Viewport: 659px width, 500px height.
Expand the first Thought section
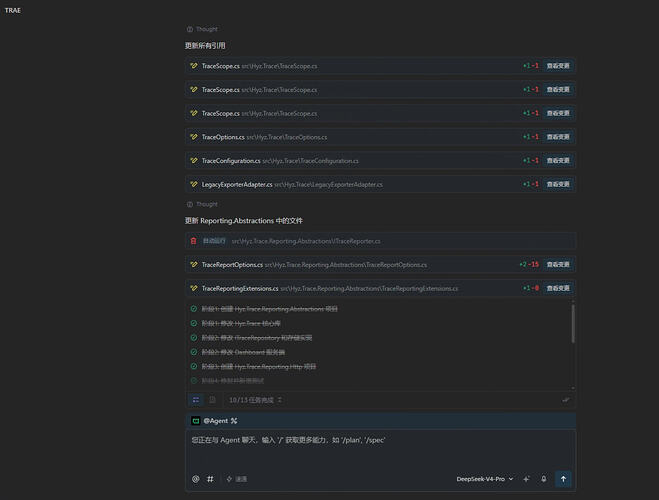202,29
